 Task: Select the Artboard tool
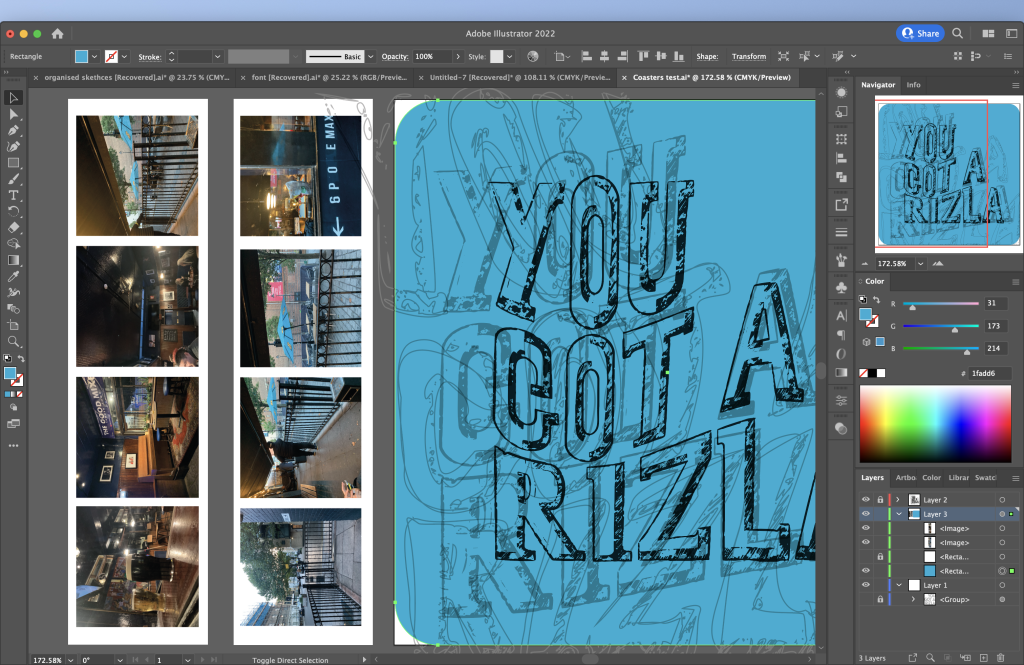pos(13,325)
